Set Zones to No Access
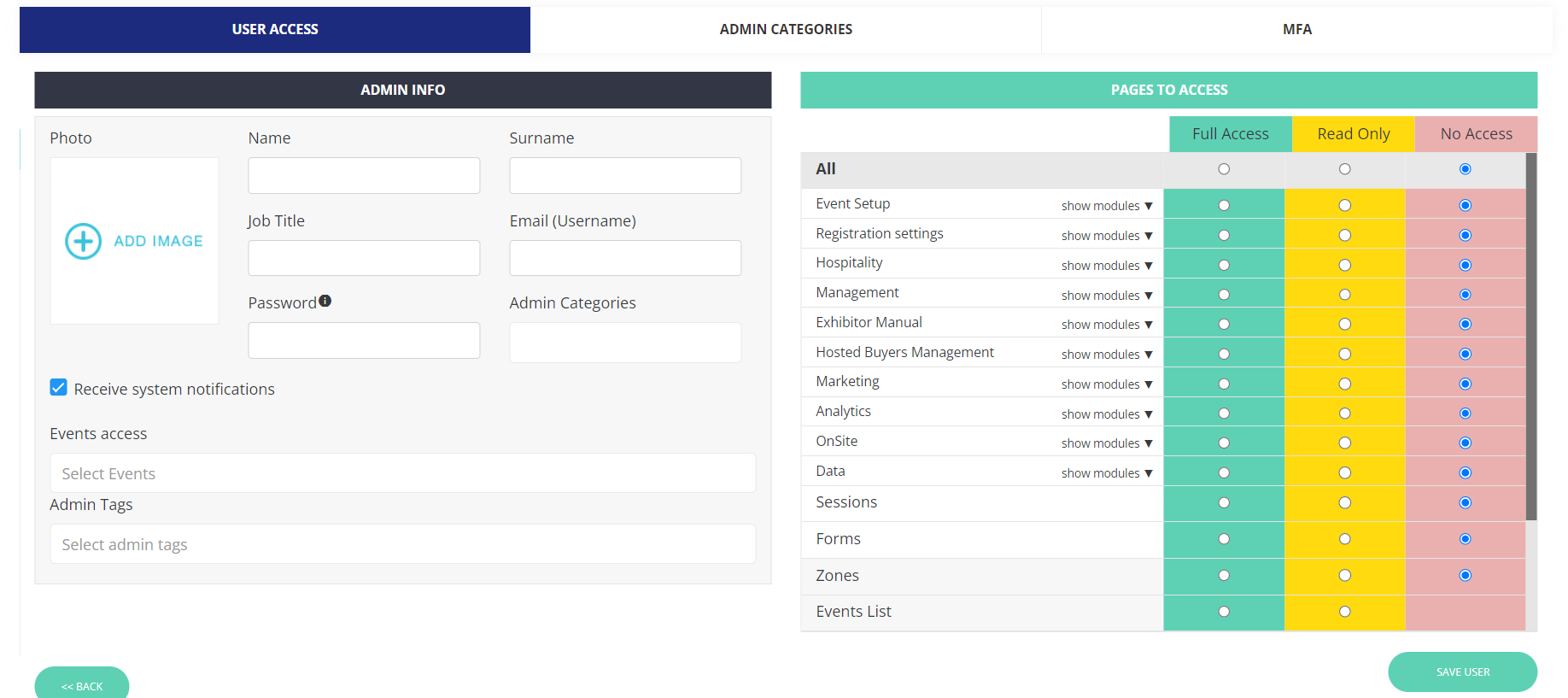Screen dimensions: 1568x698 pyautogui.click(x=1465, y=575)
